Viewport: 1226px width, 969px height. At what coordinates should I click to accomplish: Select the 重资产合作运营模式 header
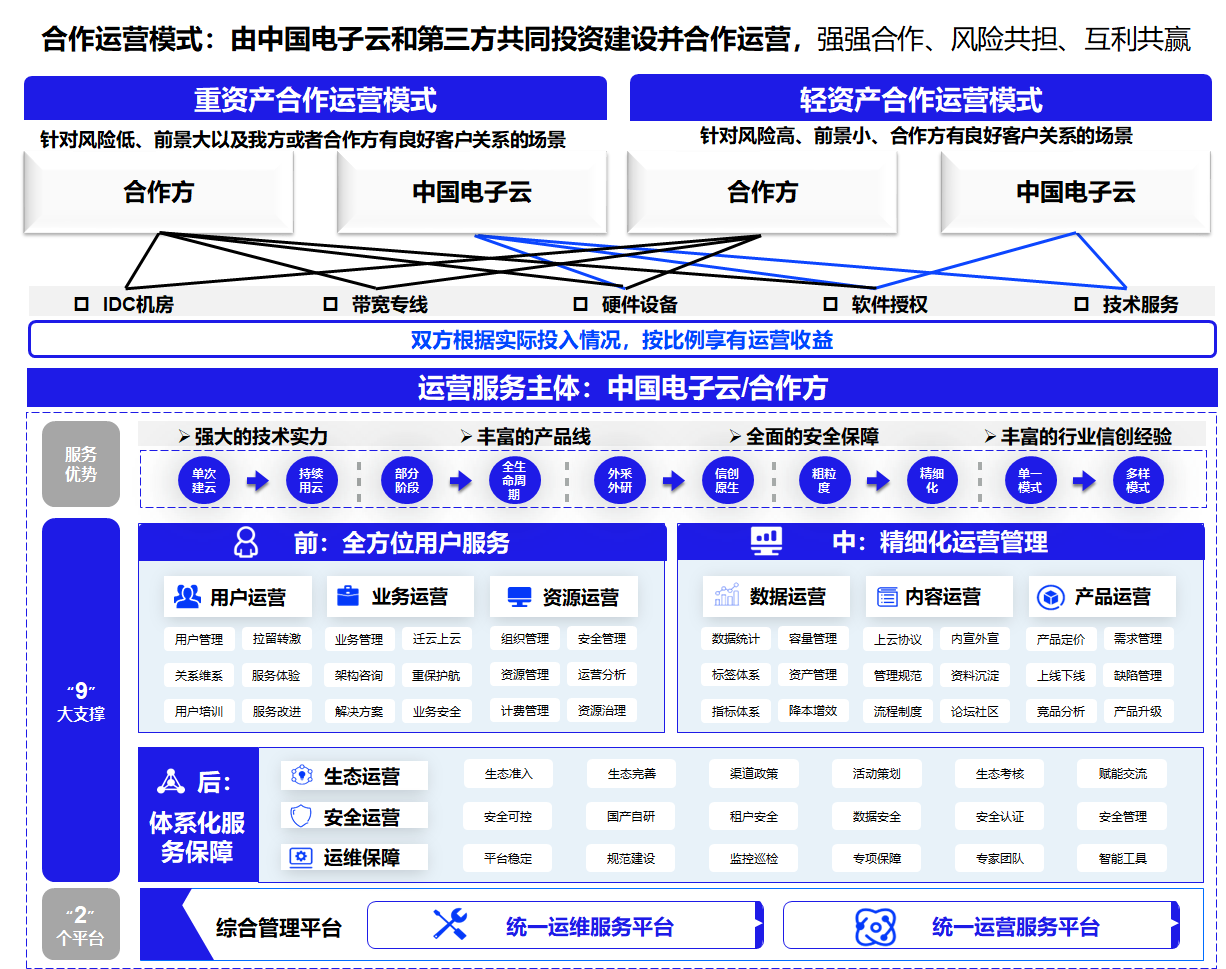pyautogui.click(x=315, y=98)
